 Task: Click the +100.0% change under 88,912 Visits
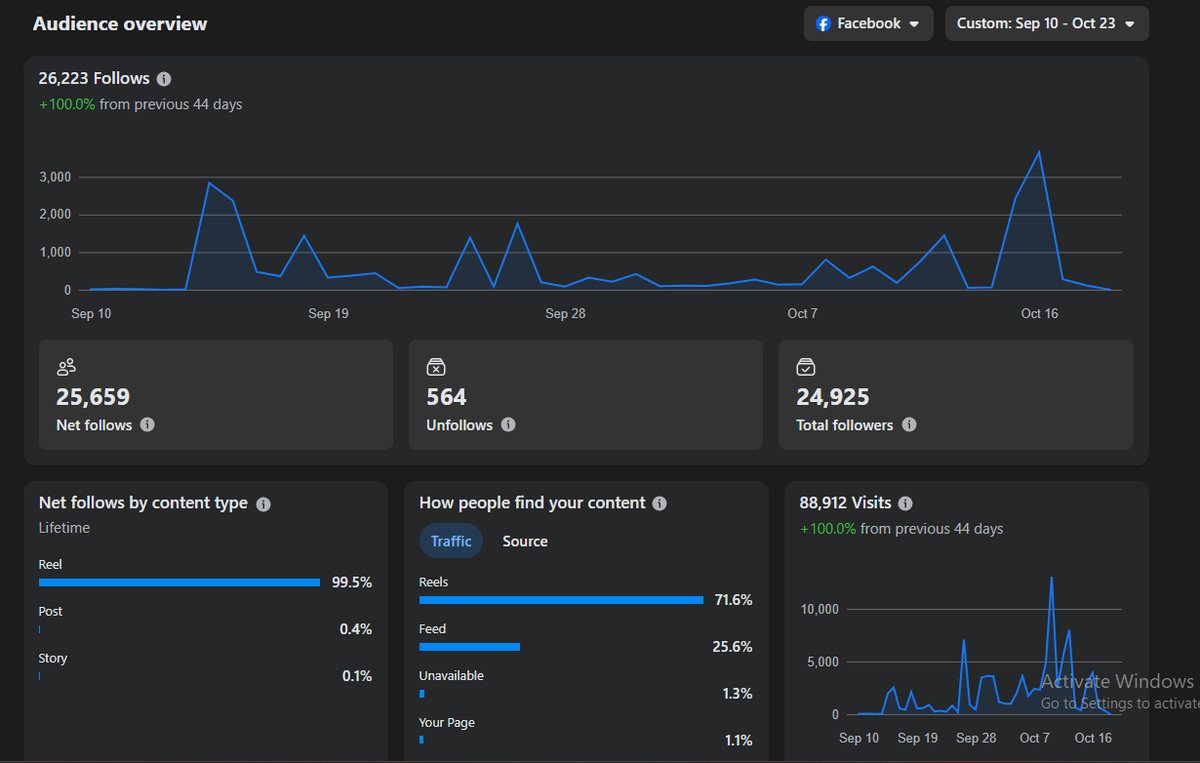[828, 529]
